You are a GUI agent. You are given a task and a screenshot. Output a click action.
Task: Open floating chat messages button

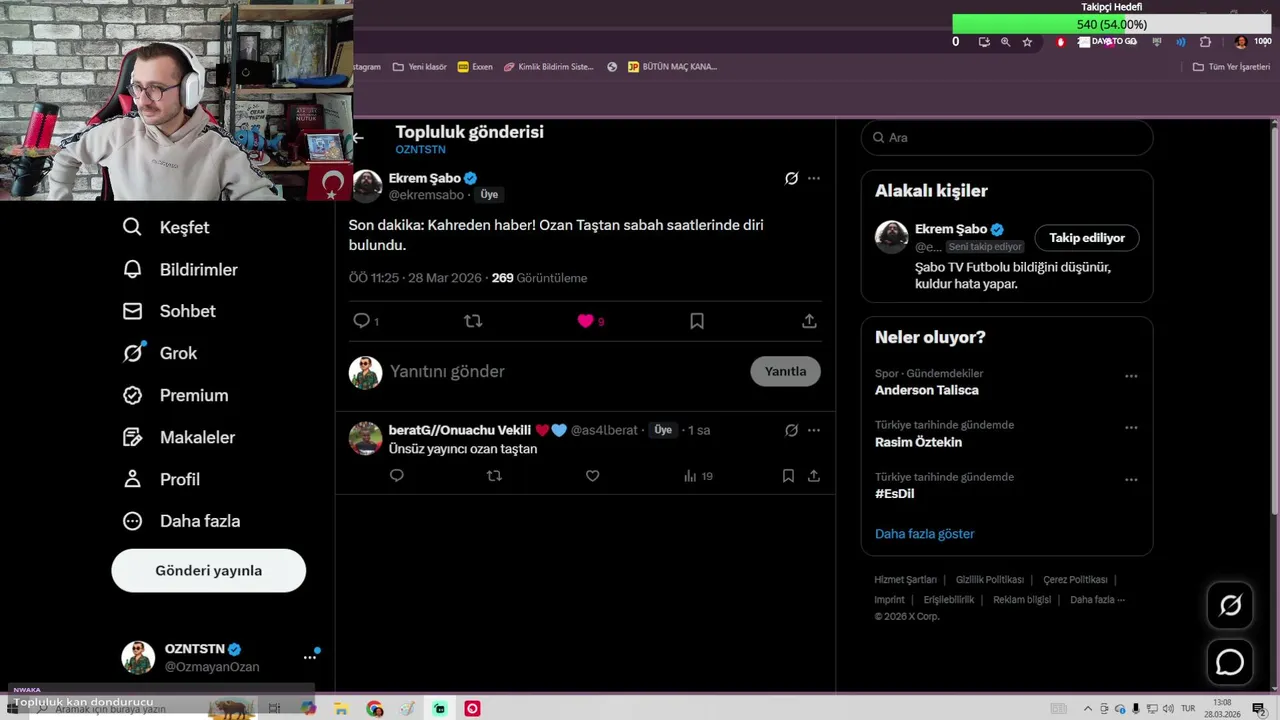(x=1229, y=662)
